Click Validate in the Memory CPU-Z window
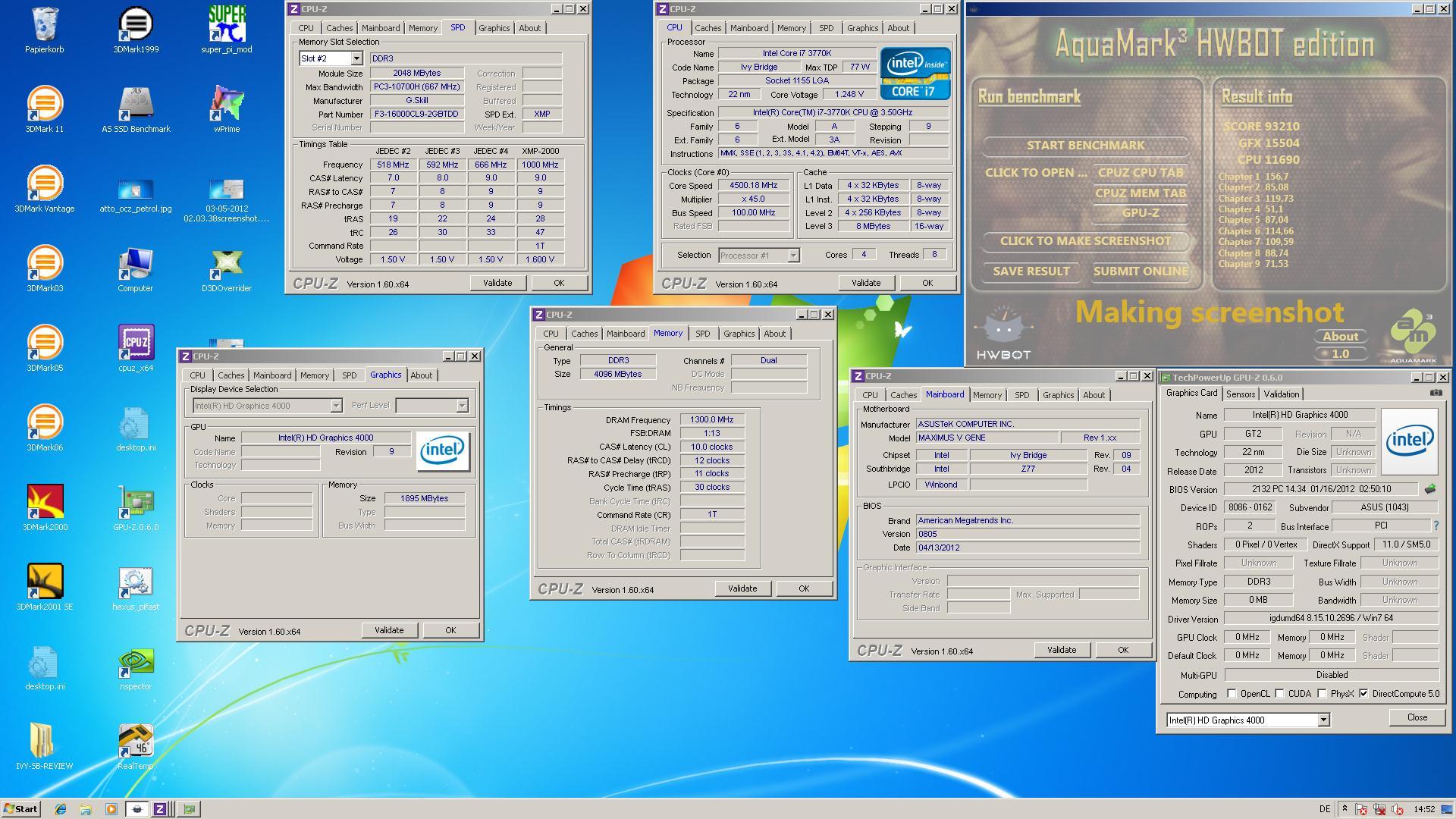The image size is (1456, 819). pos(742,588)
